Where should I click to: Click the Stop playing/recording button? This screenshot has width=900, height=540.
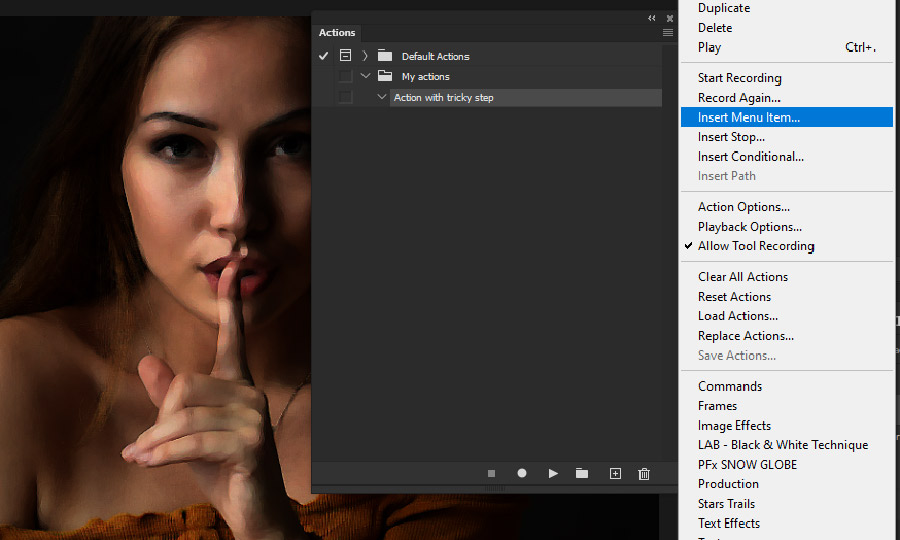(x=491, y=474)
